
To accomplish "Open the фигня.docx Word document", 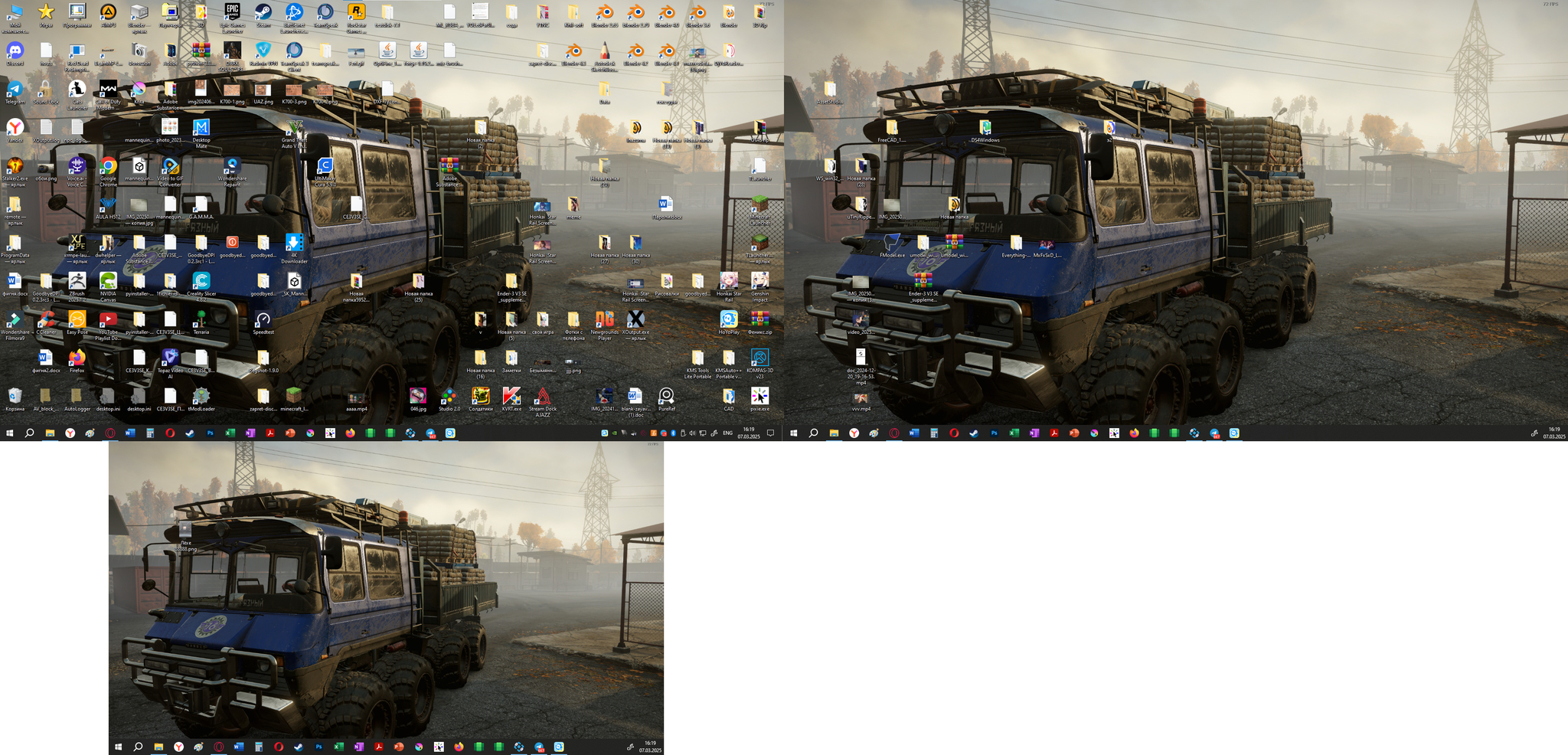I will pyautogui.click(x=15, y=285).
